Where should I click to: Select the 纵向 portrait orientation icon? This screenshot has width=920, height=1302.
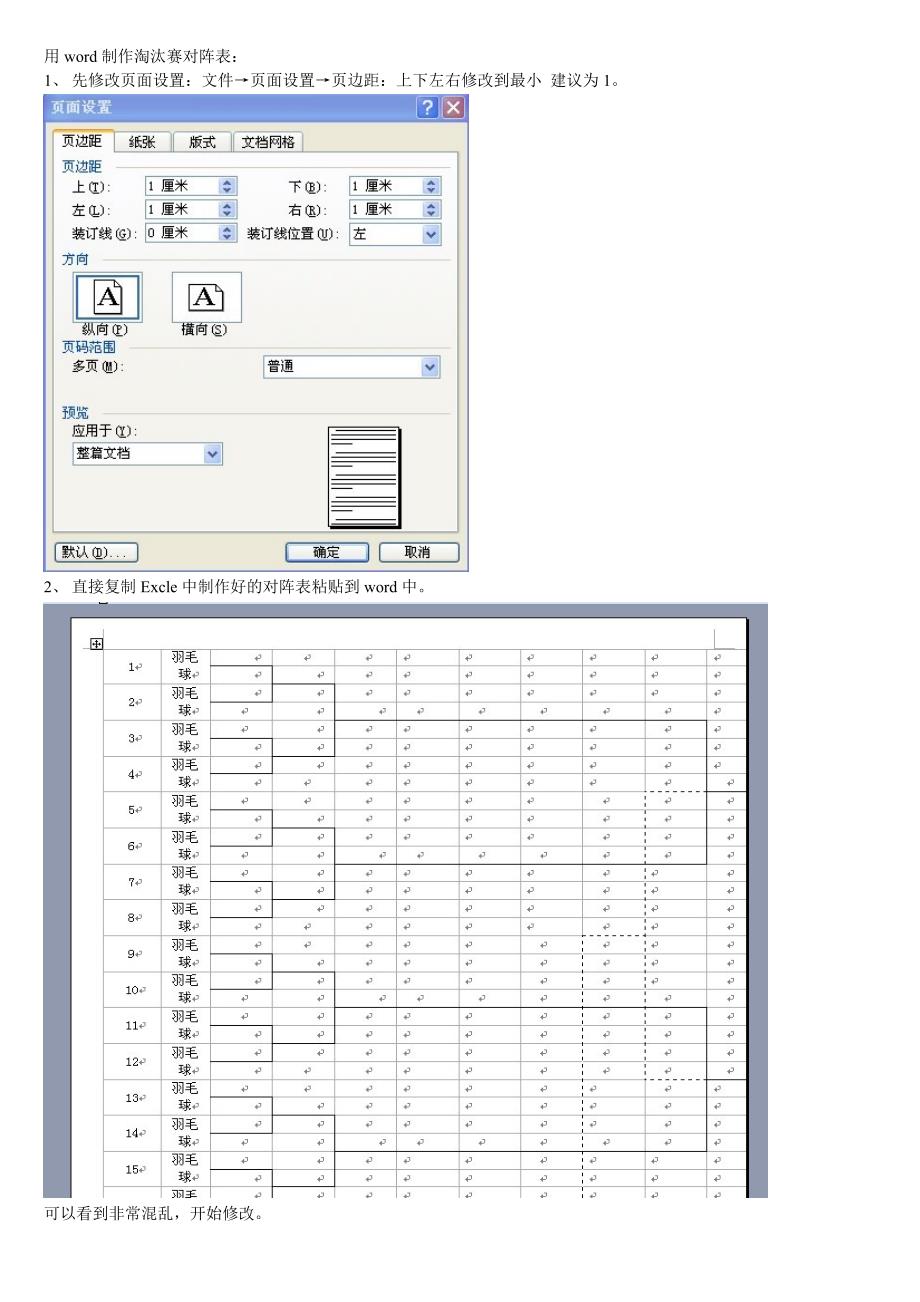[107, 297]
